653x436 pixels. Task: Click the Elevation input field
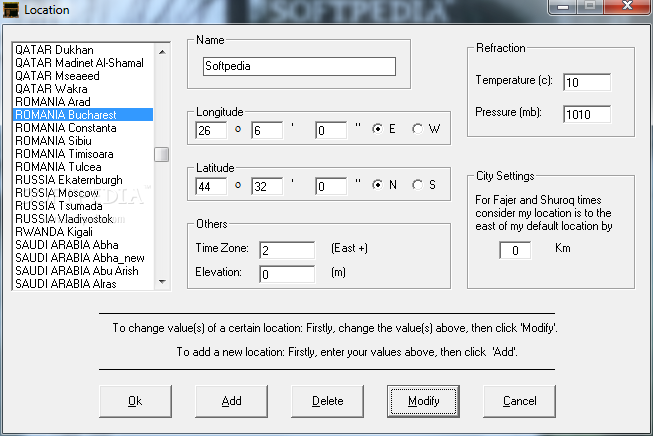287,274
